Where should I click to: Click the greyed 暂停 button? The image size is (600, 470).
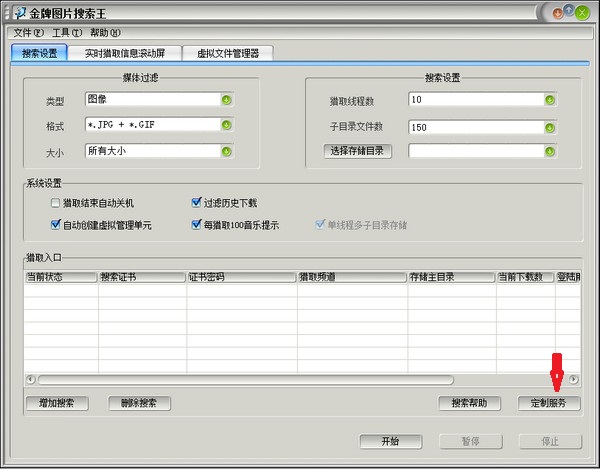click(x=471, y=441)
